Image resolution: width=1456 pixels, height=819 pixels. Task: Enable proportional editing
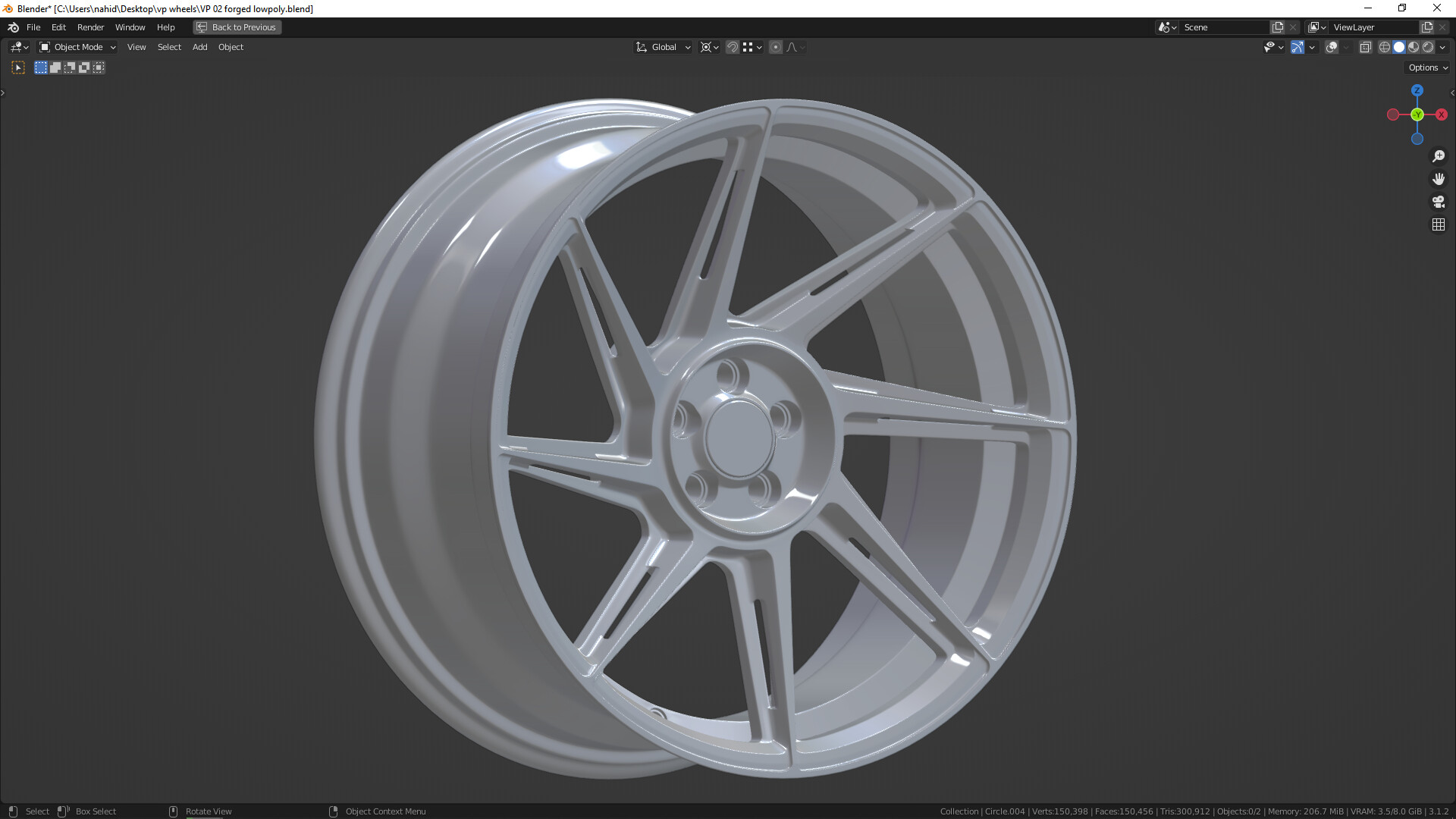pos(776,47)
